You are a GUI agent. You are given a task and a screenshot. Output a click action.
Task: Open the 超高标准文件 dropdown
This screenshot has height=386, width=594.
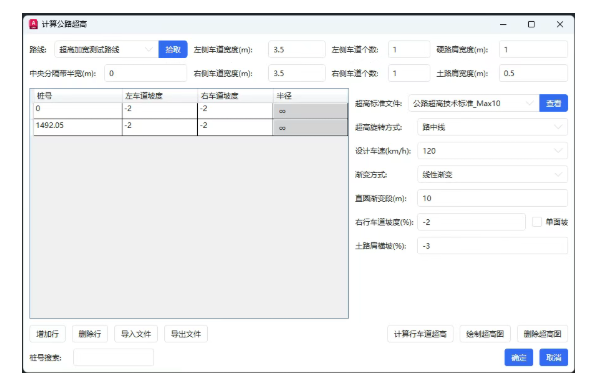coord(474,103)
